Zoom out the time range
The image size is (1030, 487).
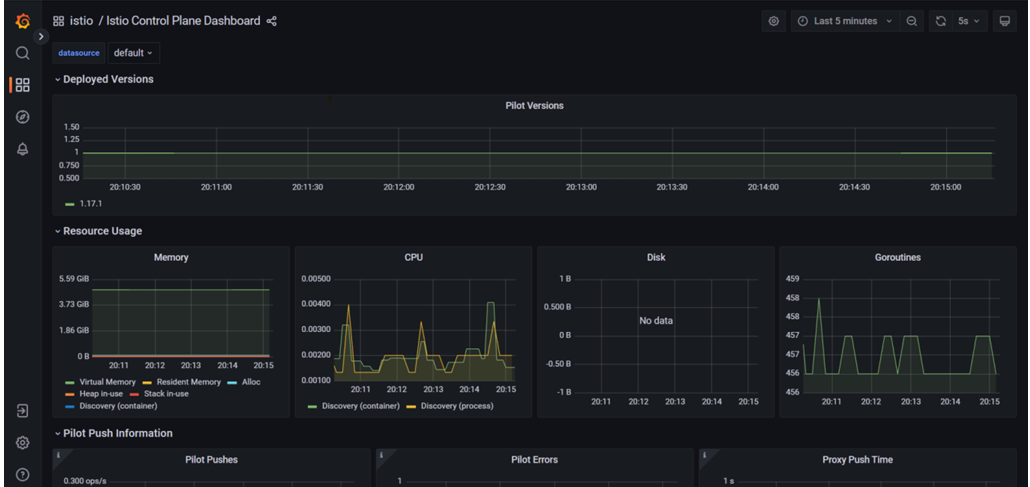912,21
